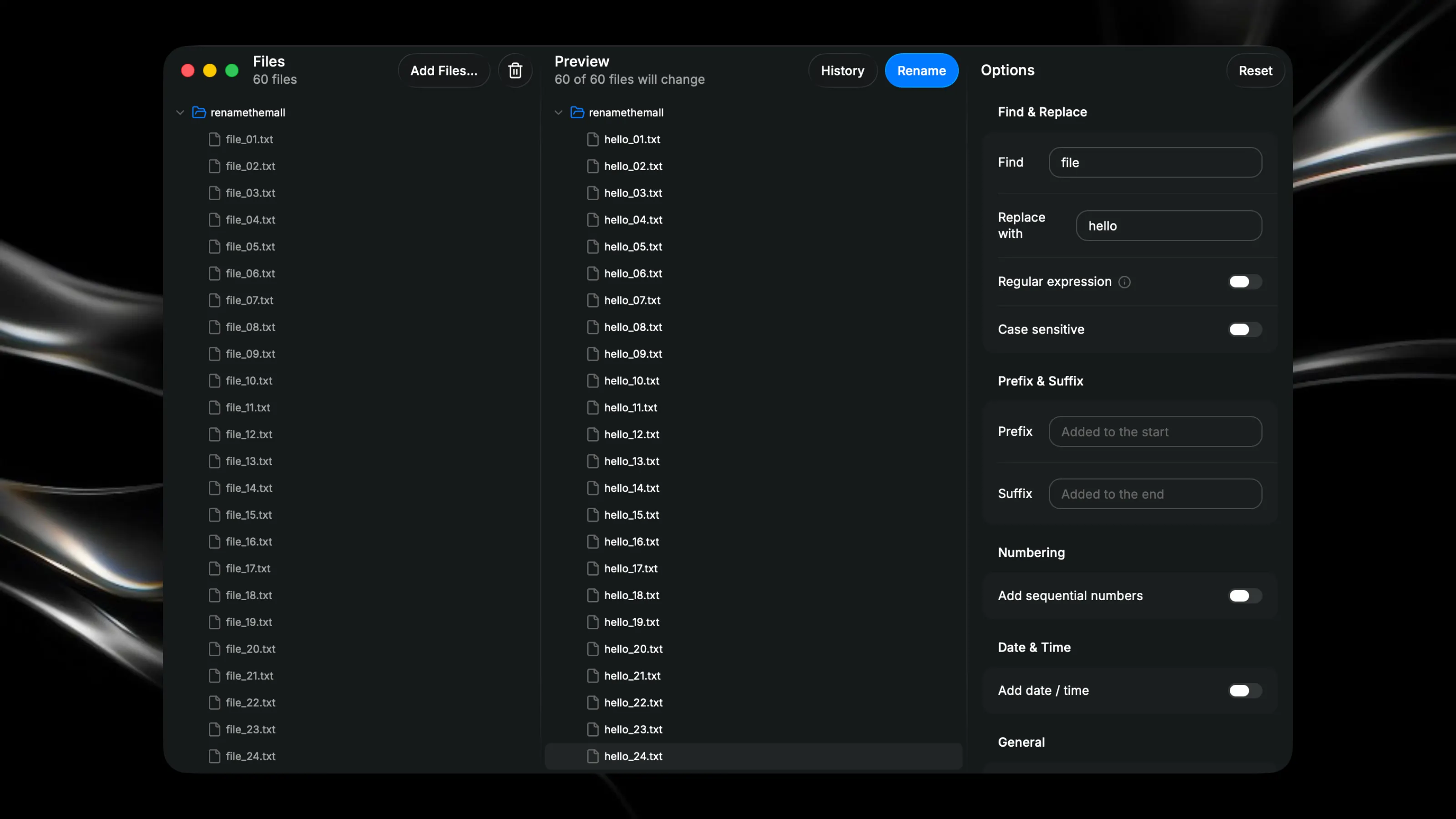Viewport: 1456px width, 819px height.
Task: Select hello_09.txt in Preview
Action: 753,354
